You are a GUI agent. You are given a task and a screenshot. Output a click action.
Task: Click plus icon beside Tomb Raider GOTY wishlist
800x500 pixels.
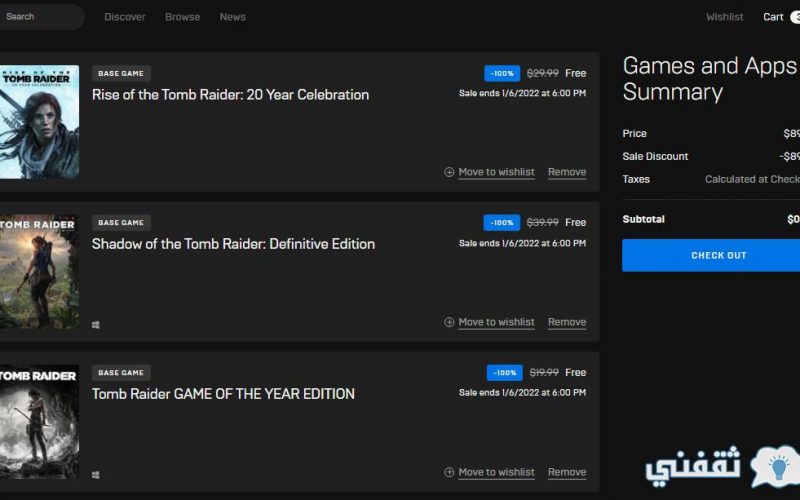point(449,472)
